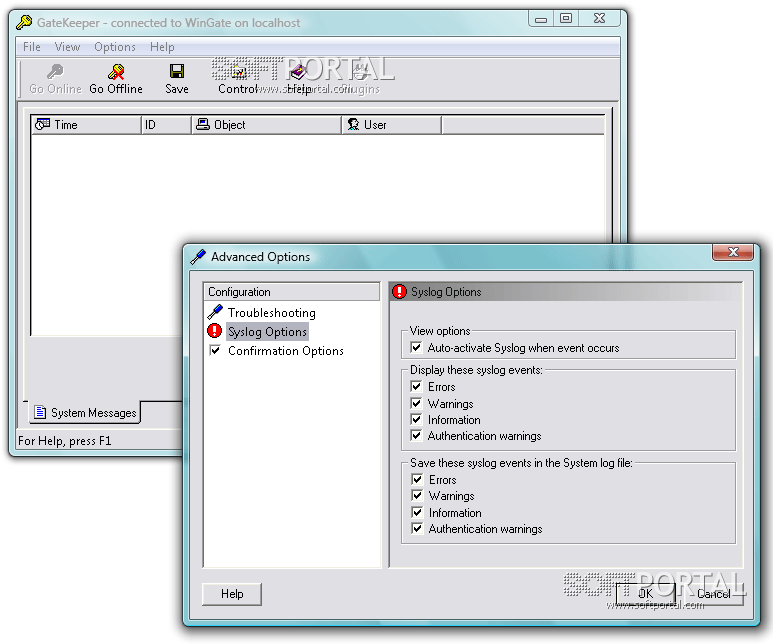Click the 'For Help, press F1' status text

click(x=65, y=440)
